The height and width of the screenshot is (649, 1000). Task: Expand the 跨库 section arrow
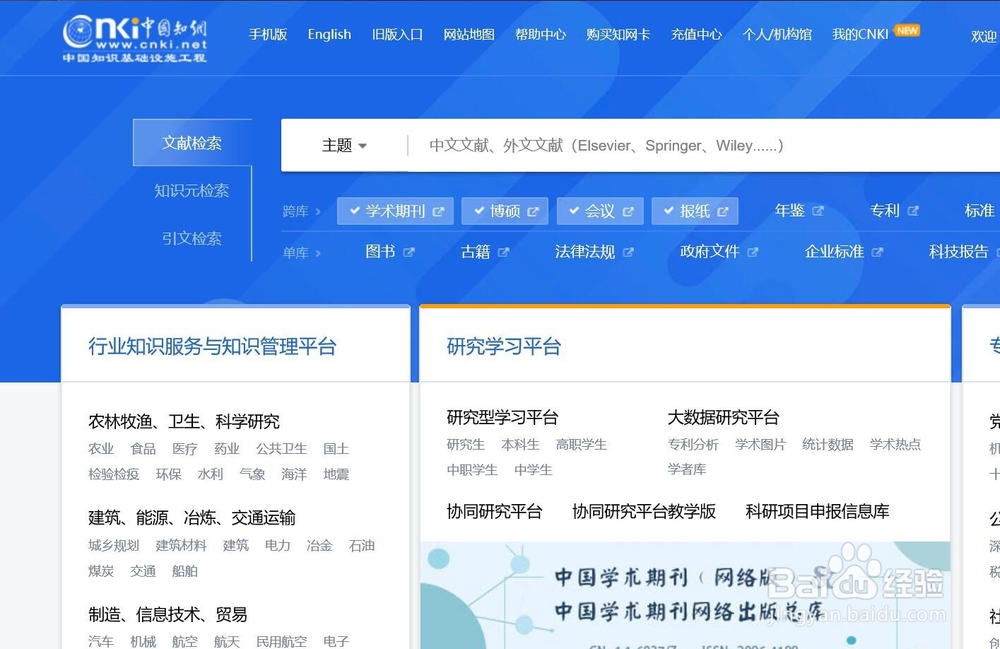[x=316, y=211]
